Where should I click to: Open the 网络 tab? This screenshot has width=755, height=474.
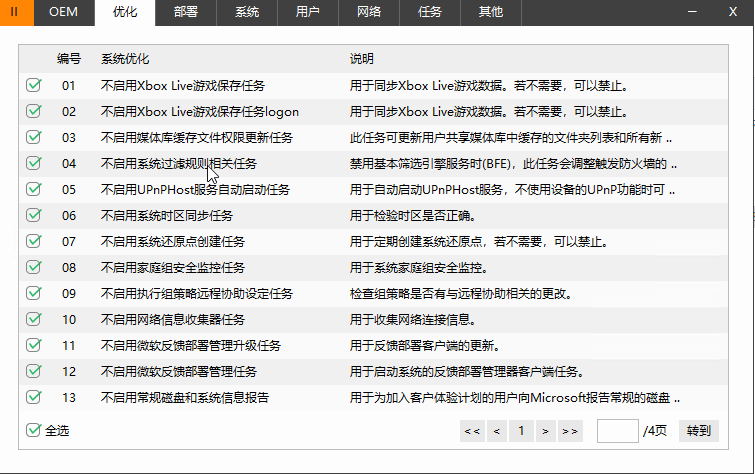[x=368, y=12]
